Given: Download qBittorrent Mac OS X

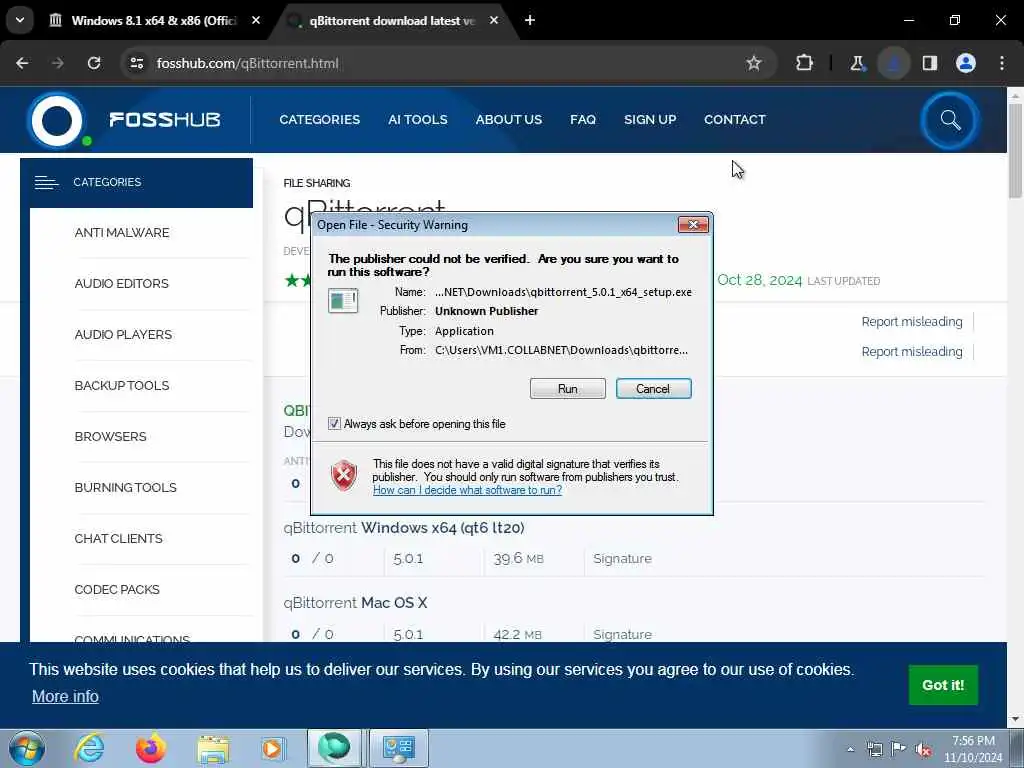Looking at the screenshot, I should (x=355, y=603).
